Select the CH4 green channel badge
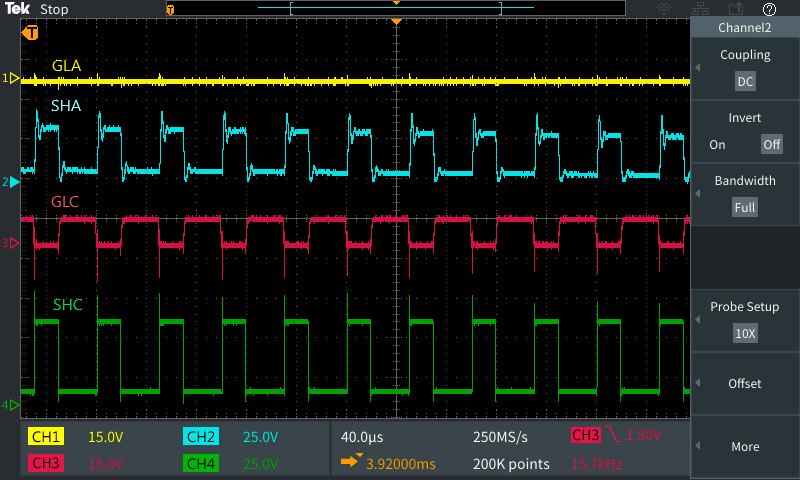This screenshot has width=800, height=480. coord(201,463)
